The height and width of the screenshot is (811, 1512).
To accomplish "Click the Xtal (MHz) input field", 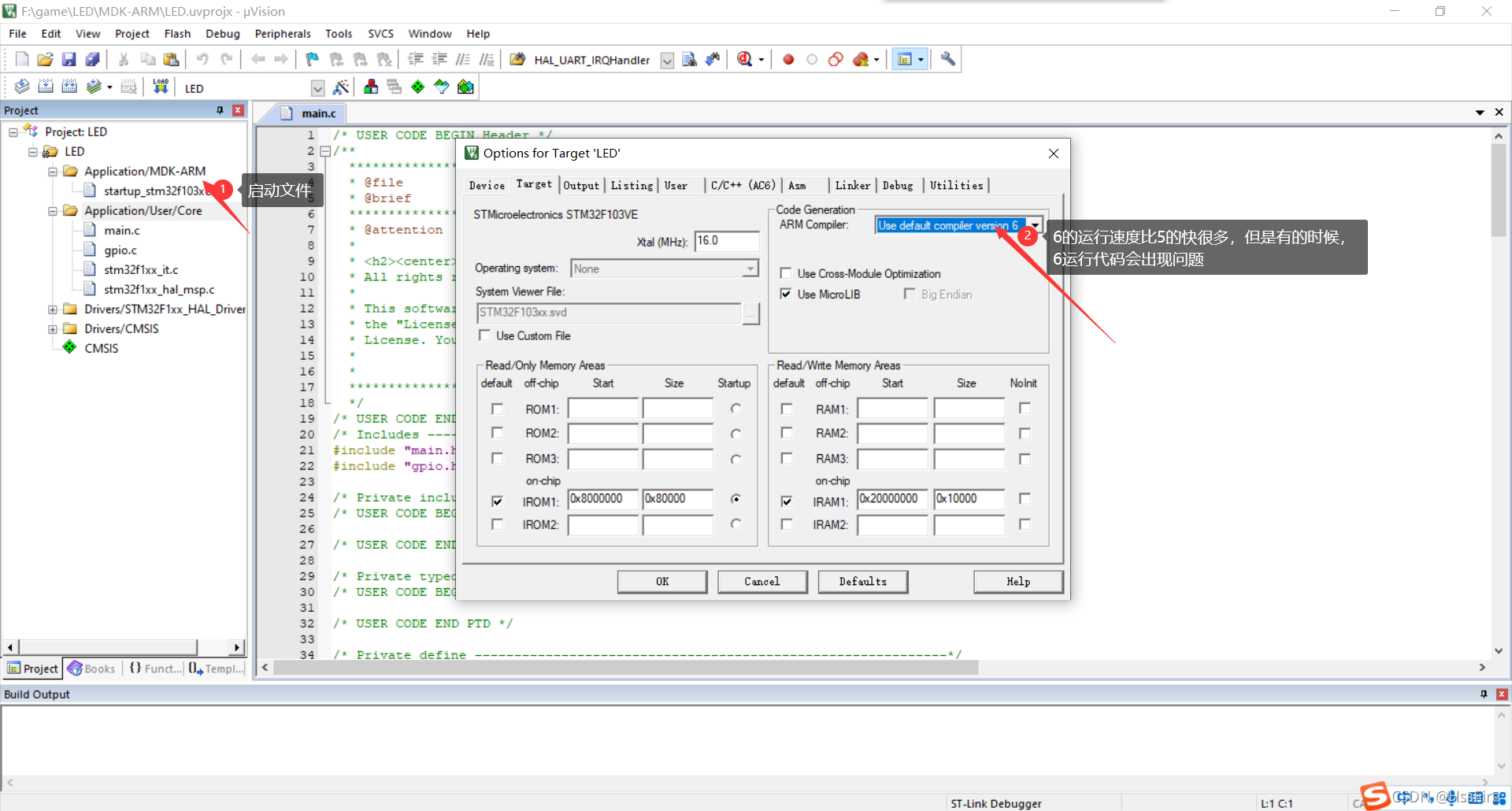I will point(727,241).
